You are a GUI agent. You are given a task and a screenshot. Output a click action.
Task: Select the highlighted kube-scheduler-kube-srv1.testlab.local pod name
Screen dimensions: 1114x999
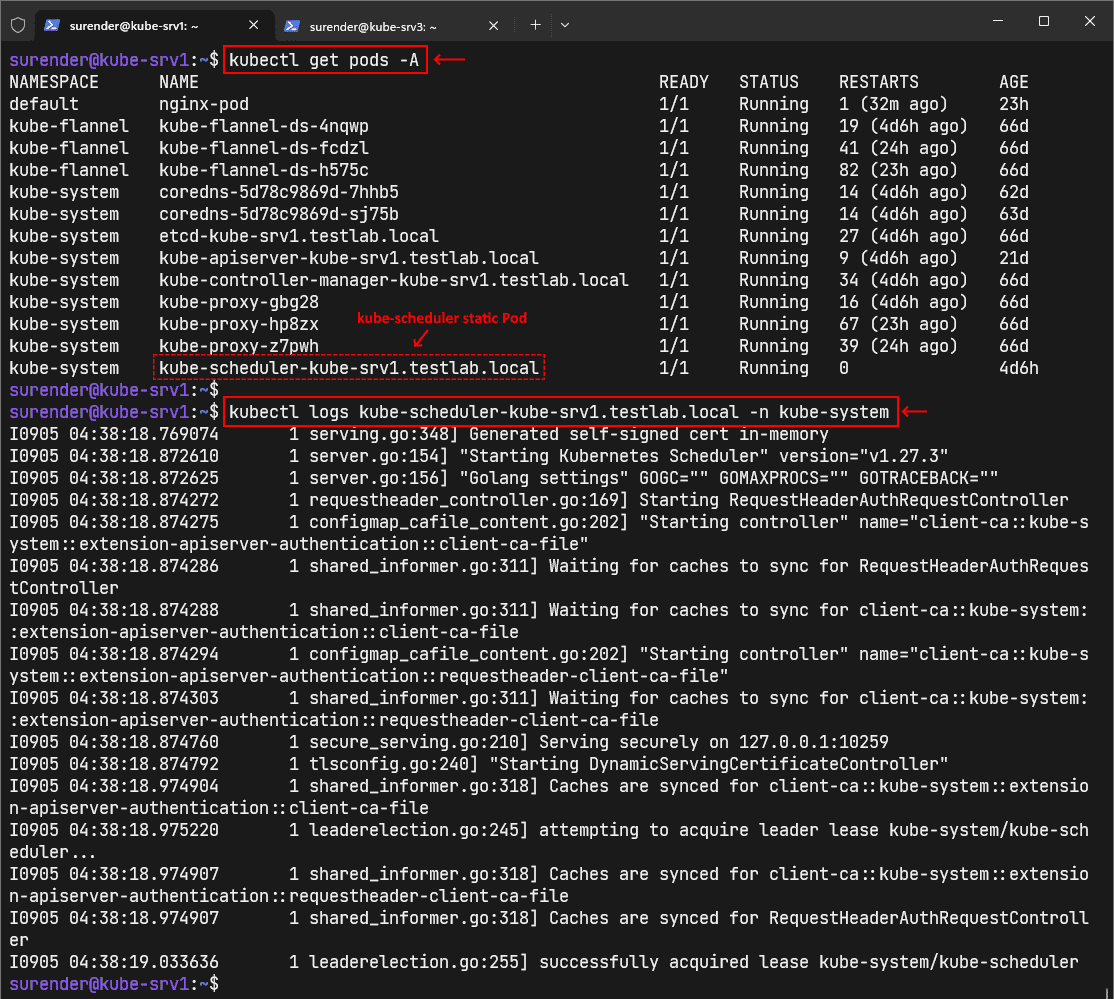tap(349, 367)
